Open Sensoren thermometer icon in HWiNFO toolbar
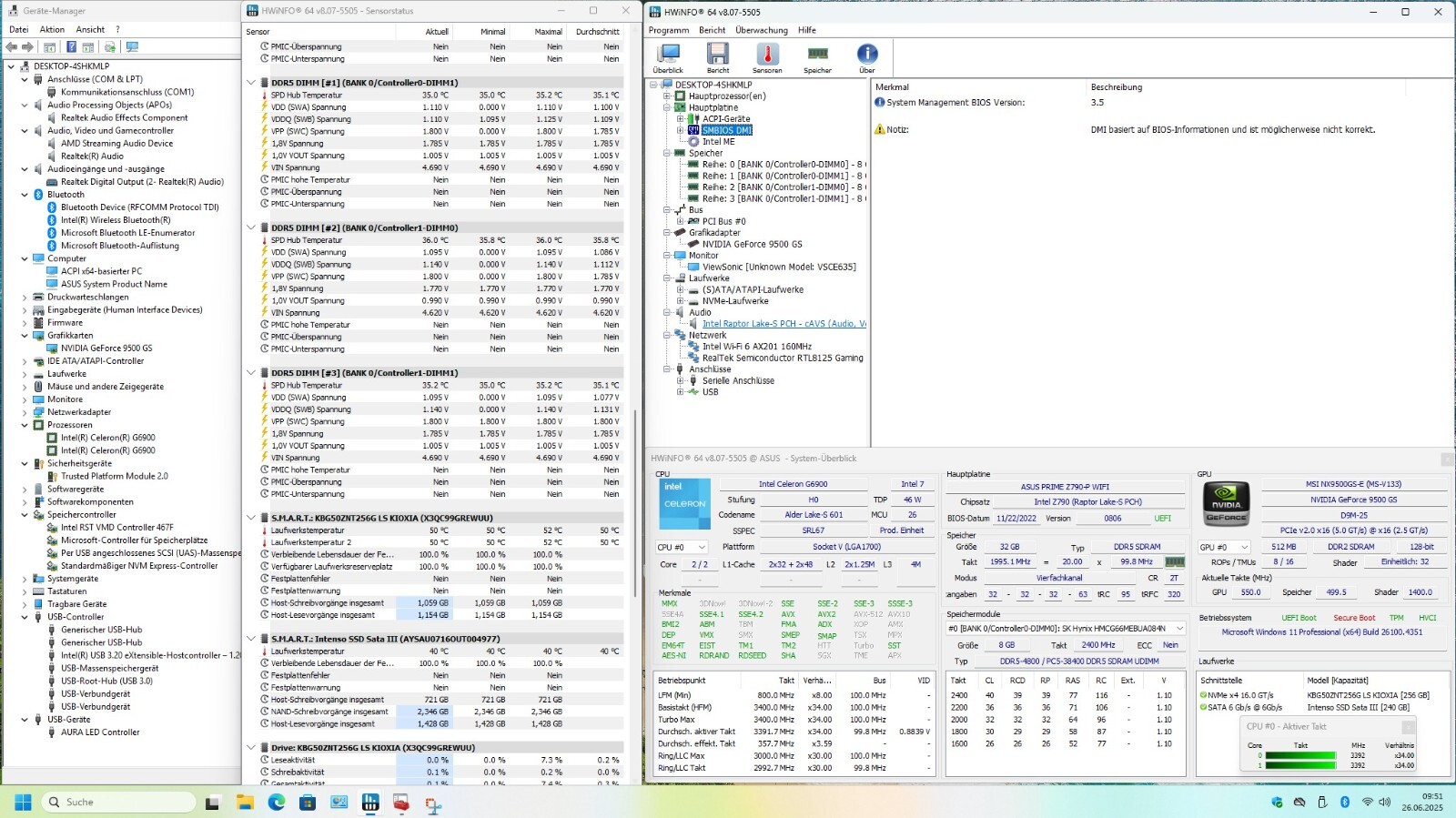 (x=767, y=56)
